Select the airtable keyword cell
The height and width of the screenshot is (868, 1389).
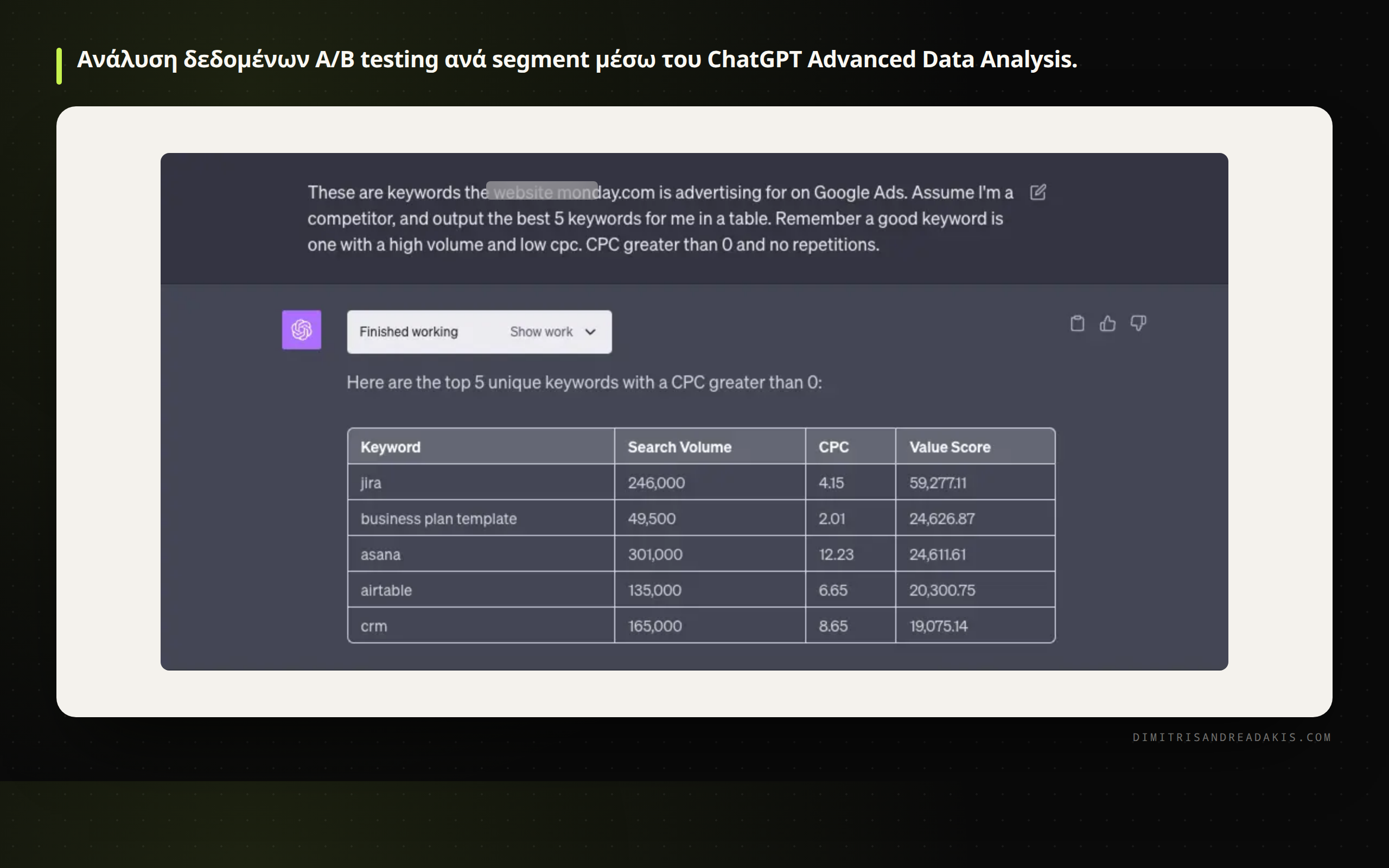click(481, 590)
